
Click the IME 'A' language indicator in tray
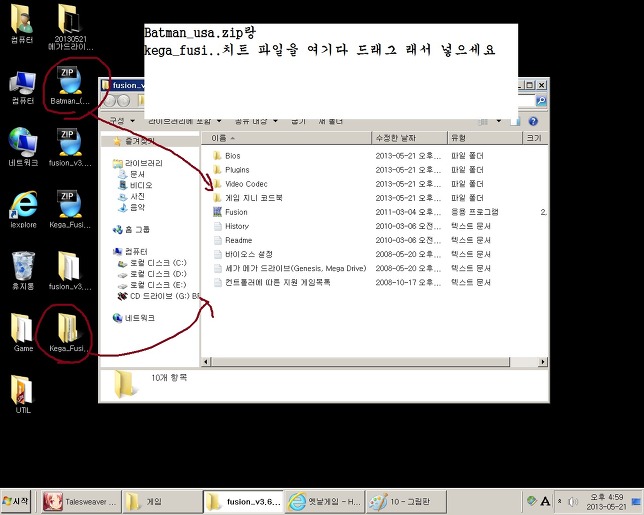click(545, 501)
